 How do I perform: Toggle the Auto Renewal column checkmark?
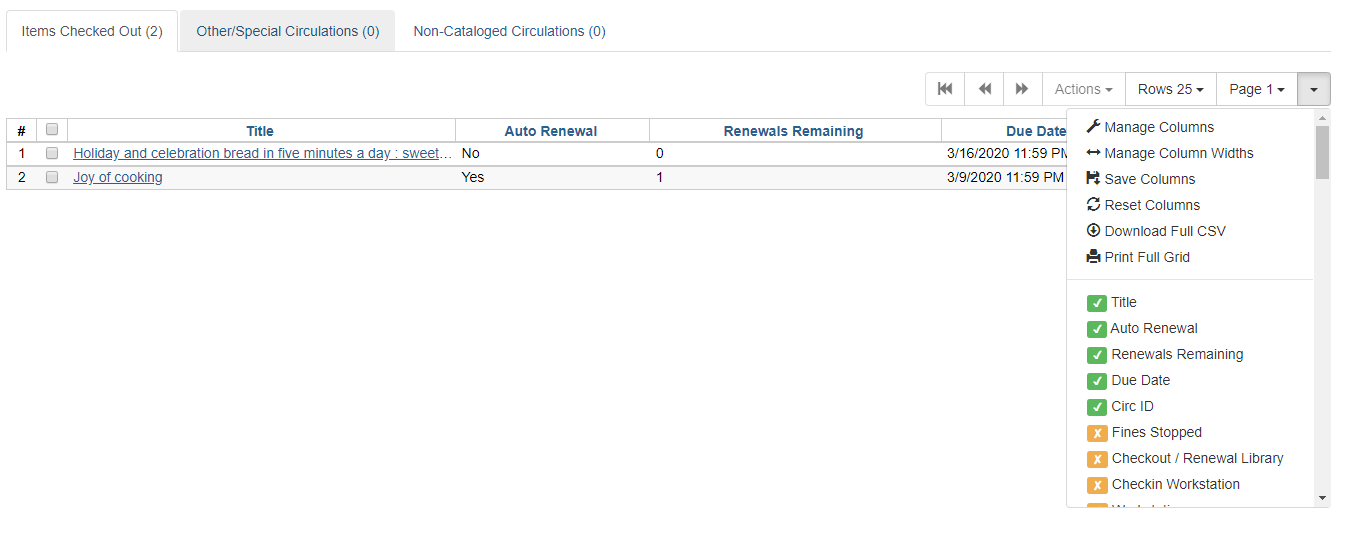pos(1097,328)
